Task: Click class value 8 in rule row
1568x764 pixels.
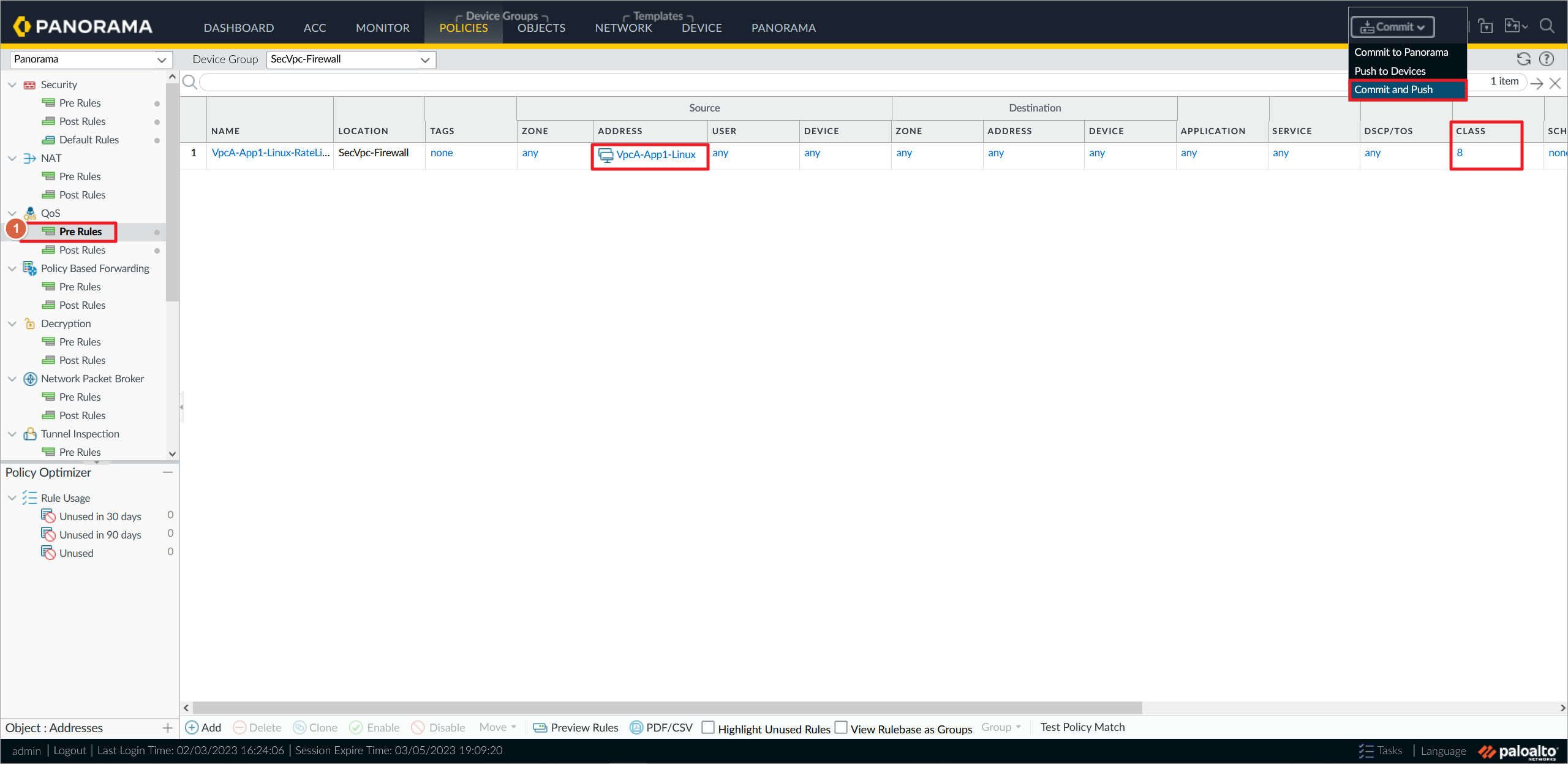Action: (x=1460, y=153)
